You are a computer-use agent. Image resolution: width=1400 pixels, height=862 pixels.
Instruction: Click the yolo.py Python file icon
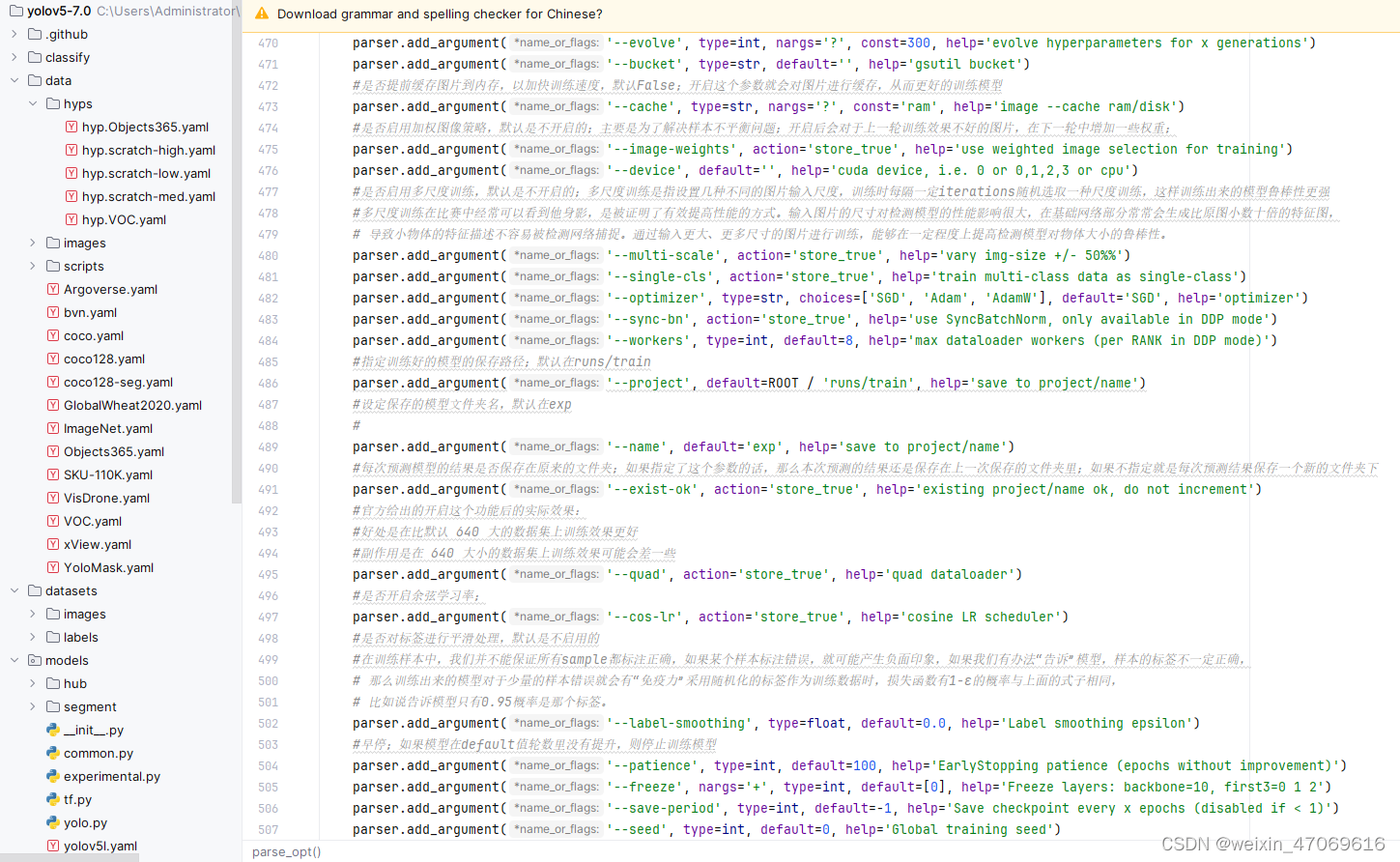[54, 822]
